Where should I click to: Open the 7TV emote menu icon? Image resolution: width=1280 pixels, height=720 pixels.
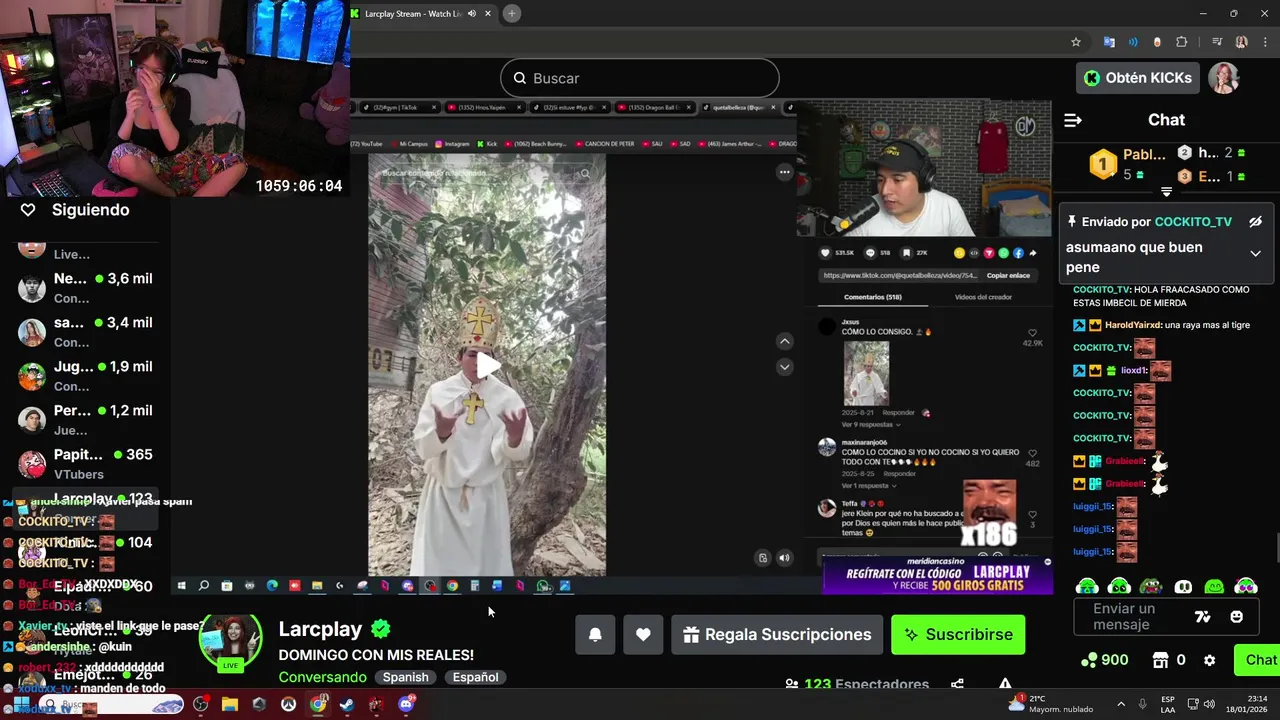click(1203, 617)
